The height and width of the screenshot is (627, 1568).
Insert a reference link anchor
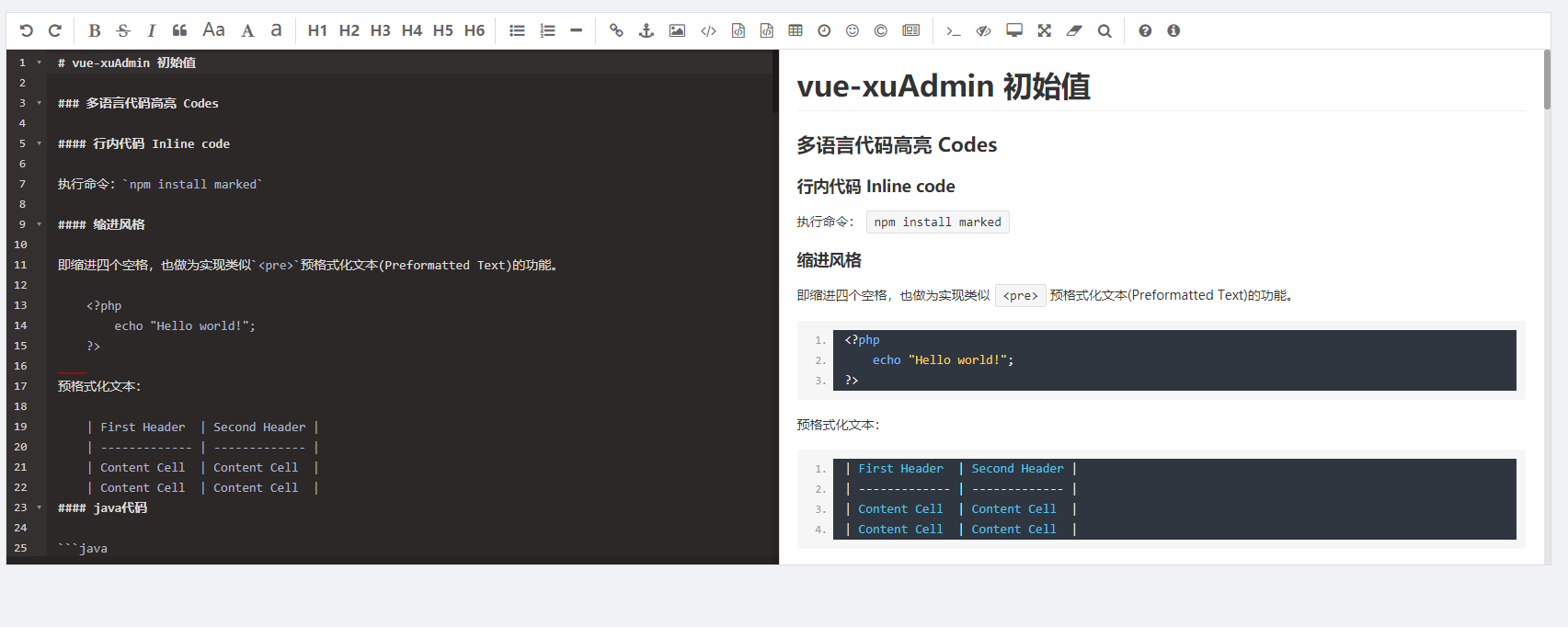[x=647, y=30]
